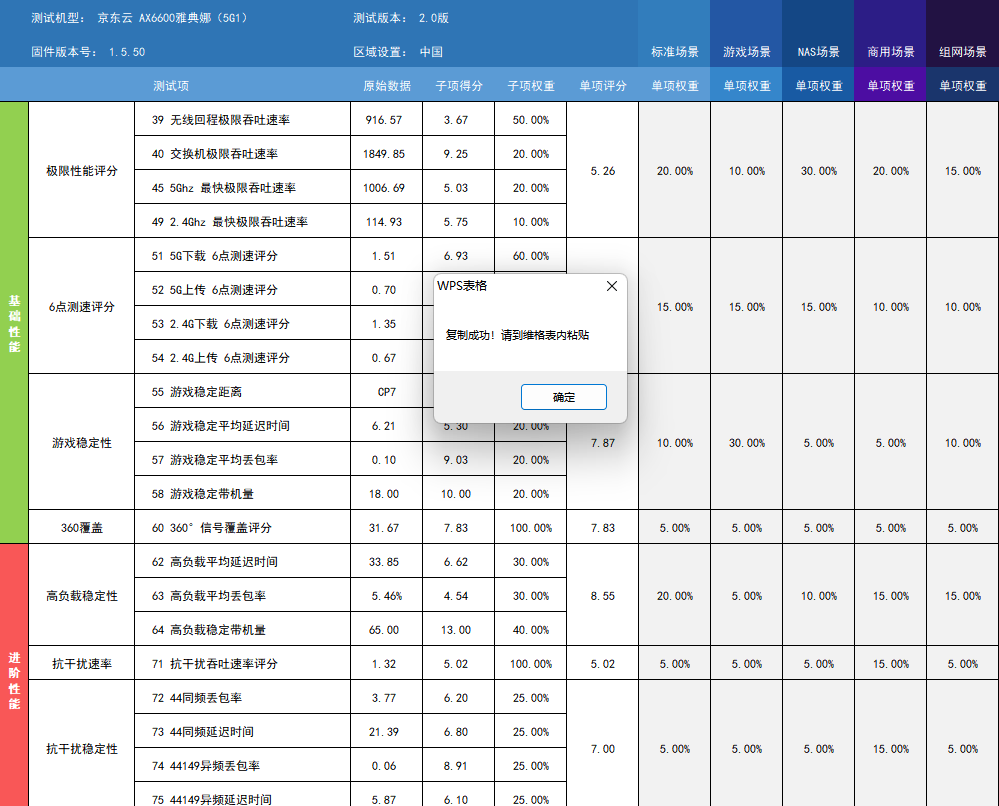Click row 39 无线回程极限吞吐速率
The width and height of the screenshot is (999, 806).
(x=242, y=120)
